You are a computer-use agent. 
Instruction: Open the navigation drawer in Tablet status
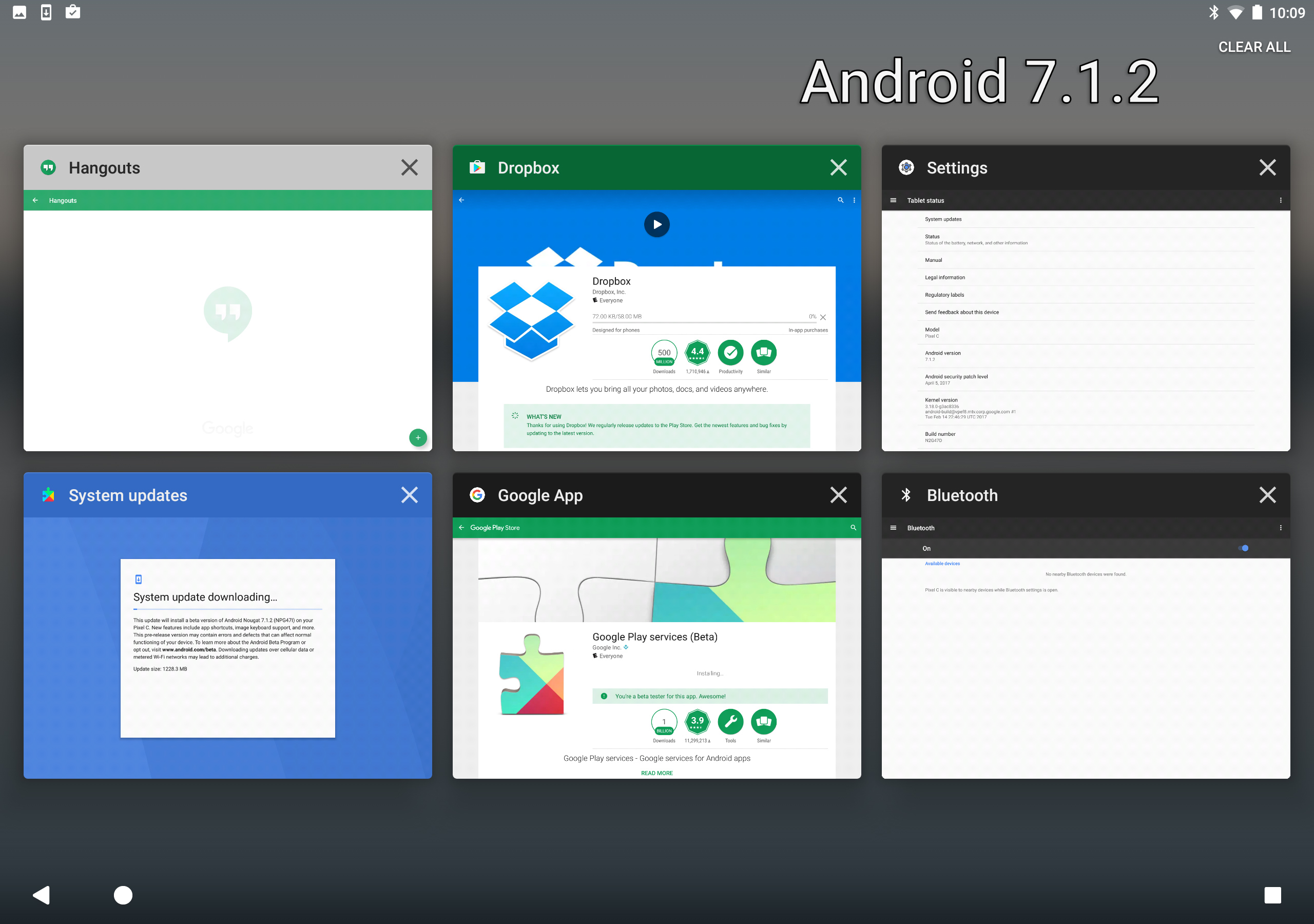pyautogui.click(x=893, y=200)
